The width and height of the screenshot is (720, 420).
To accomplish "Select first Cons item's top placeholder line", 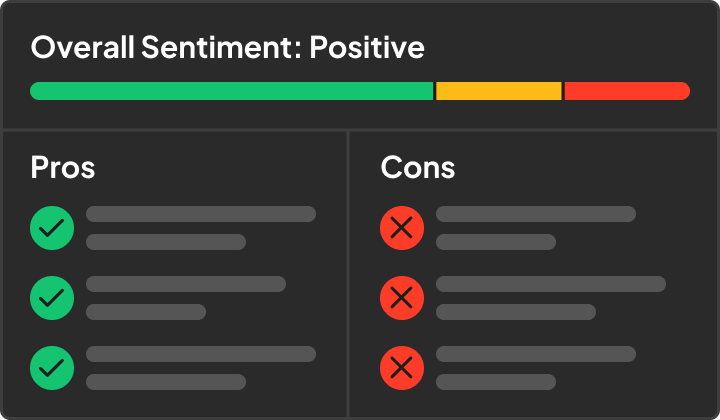I will (536, 214).
